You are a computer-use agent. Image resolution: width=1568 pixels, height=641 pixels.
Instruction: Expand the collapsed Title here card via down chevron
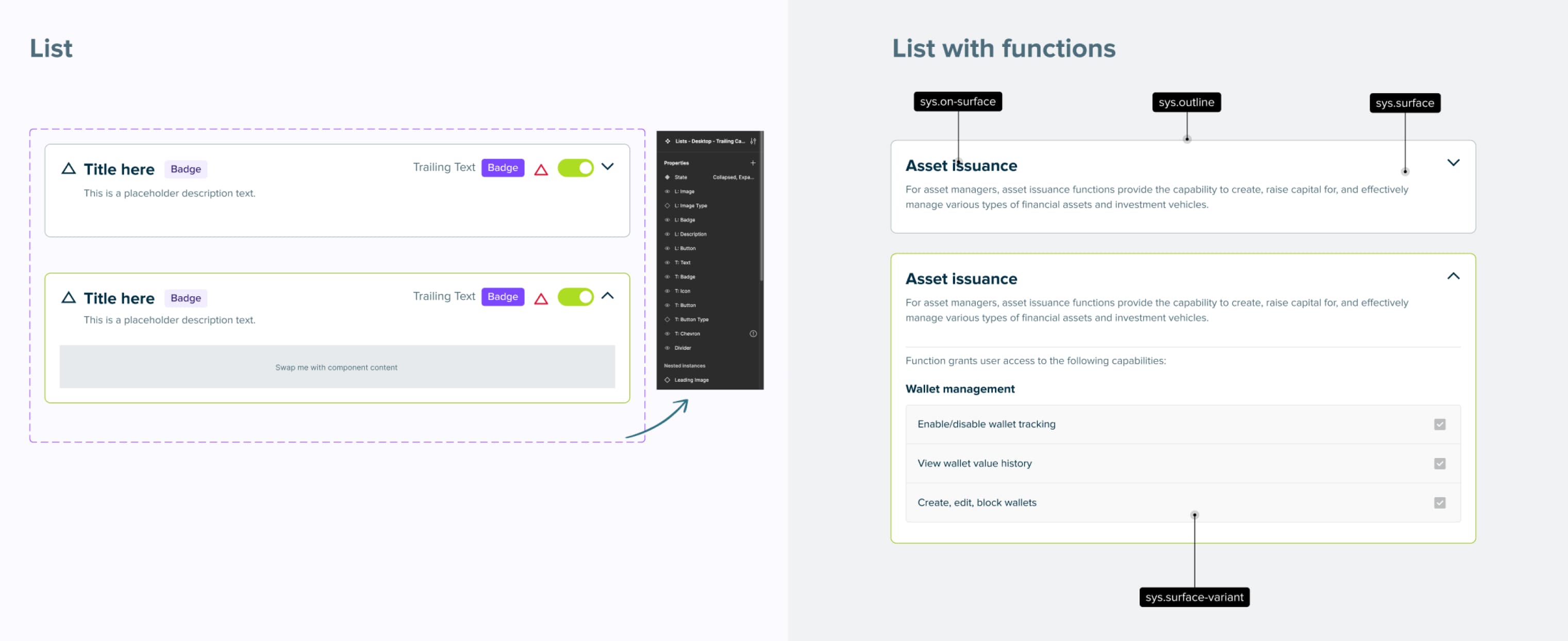pyautogui.click(x=608, y=166)
